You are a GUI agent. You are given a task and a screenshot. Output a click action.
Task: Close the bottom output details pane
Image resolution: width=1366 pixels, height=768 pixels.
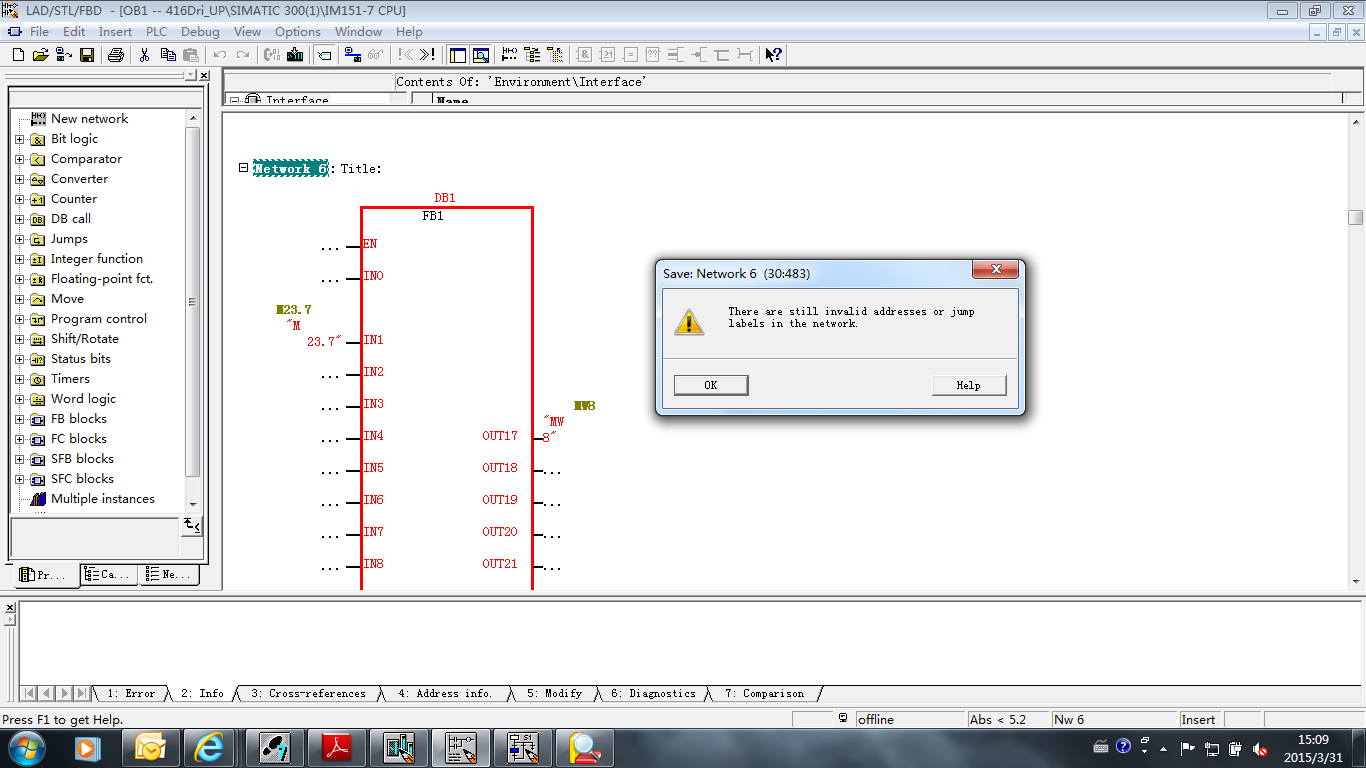coord(9,606)
